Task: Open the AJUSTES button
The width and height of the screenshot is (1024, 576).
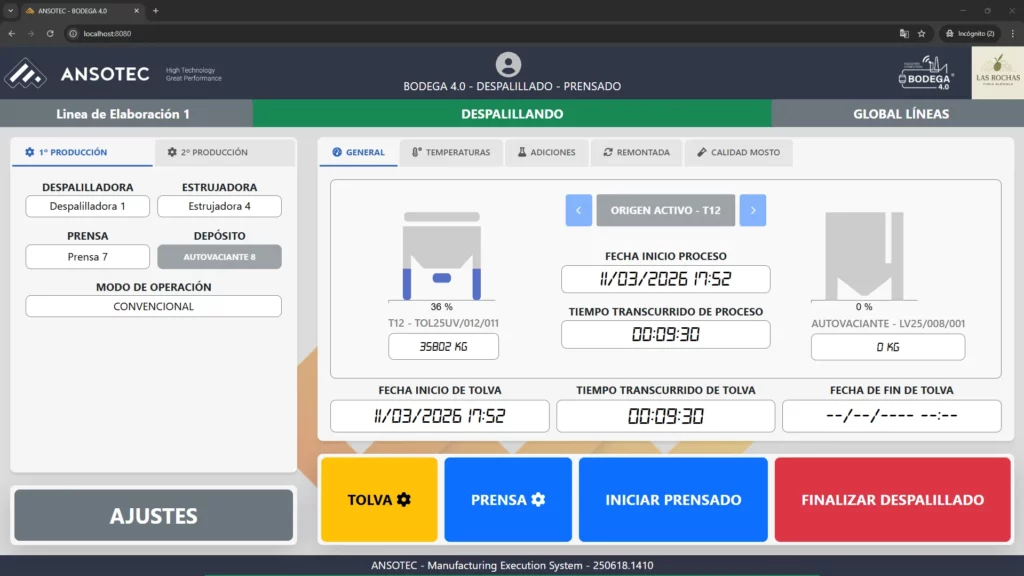Action: tap(153, 515)
